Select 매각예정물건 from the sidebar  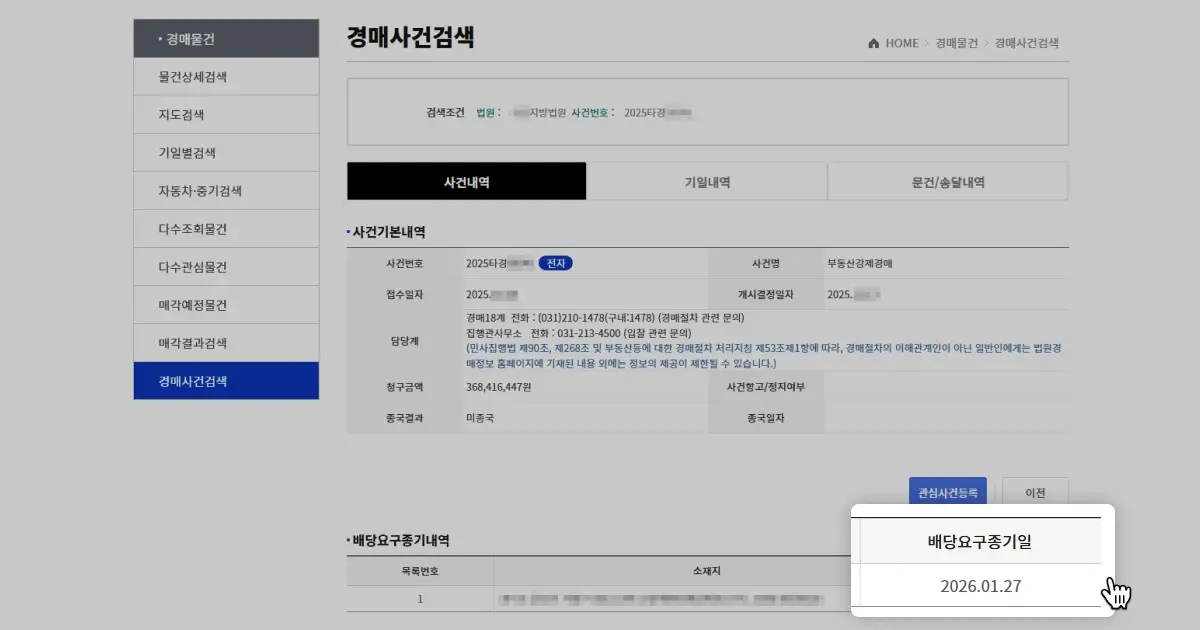225,304
